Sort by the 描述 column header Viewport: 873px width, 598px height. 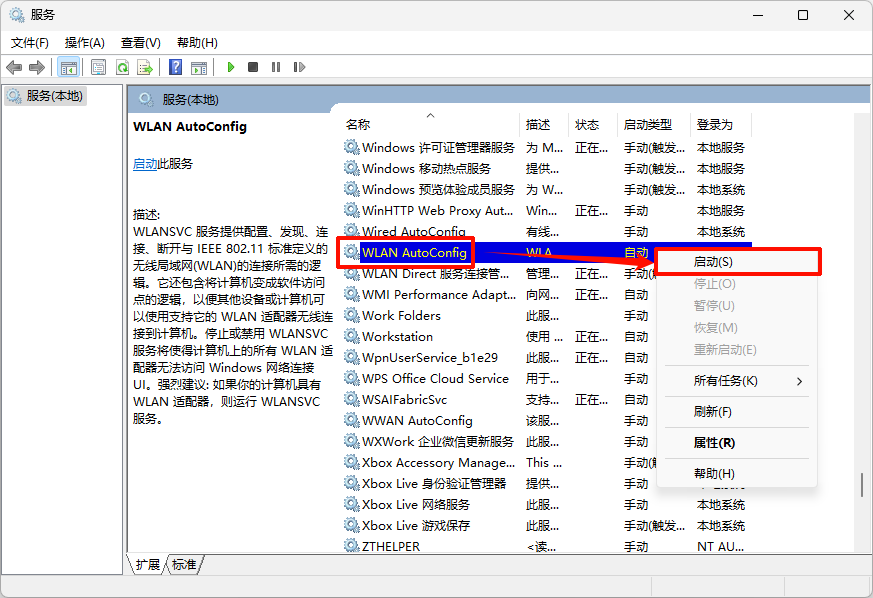click(x=544, y=125)
